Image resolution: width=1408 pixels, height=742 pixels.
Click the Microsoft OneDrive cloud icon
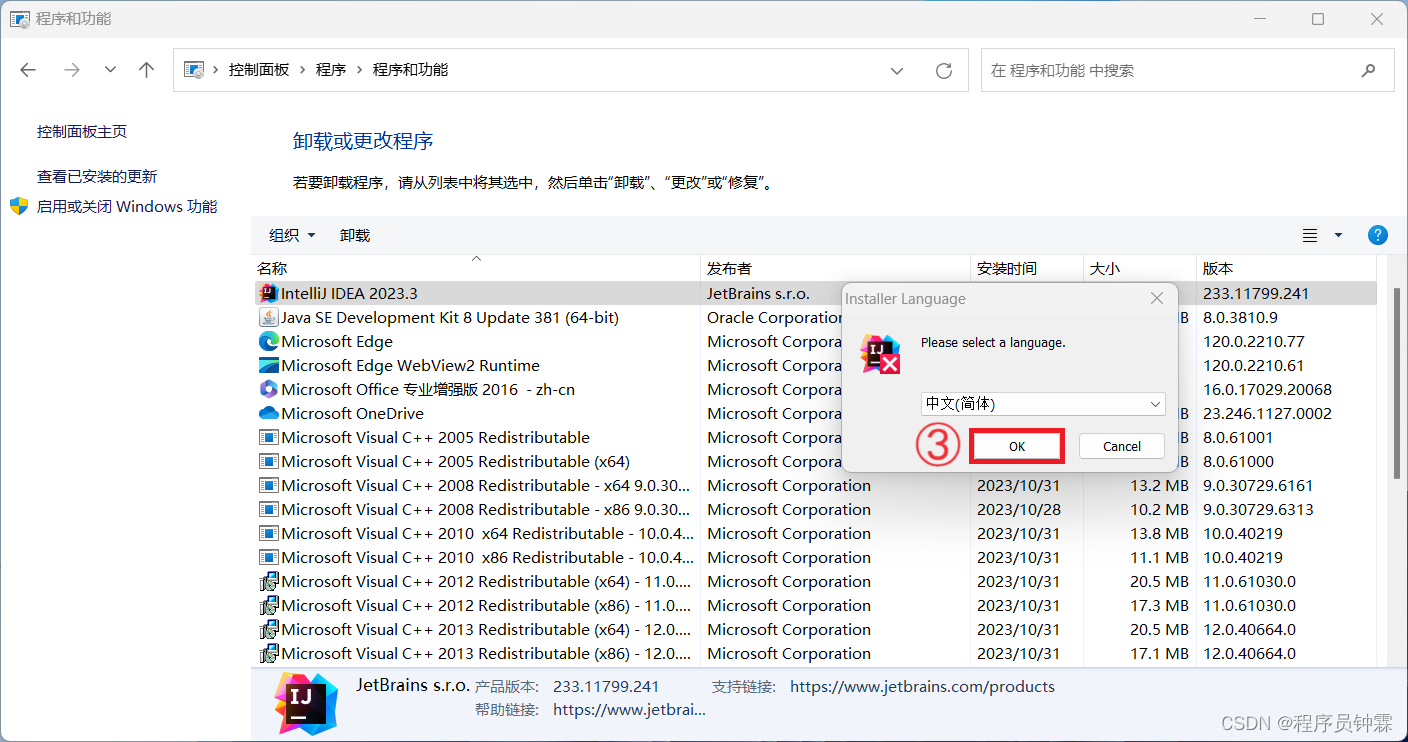pos(268,413)
